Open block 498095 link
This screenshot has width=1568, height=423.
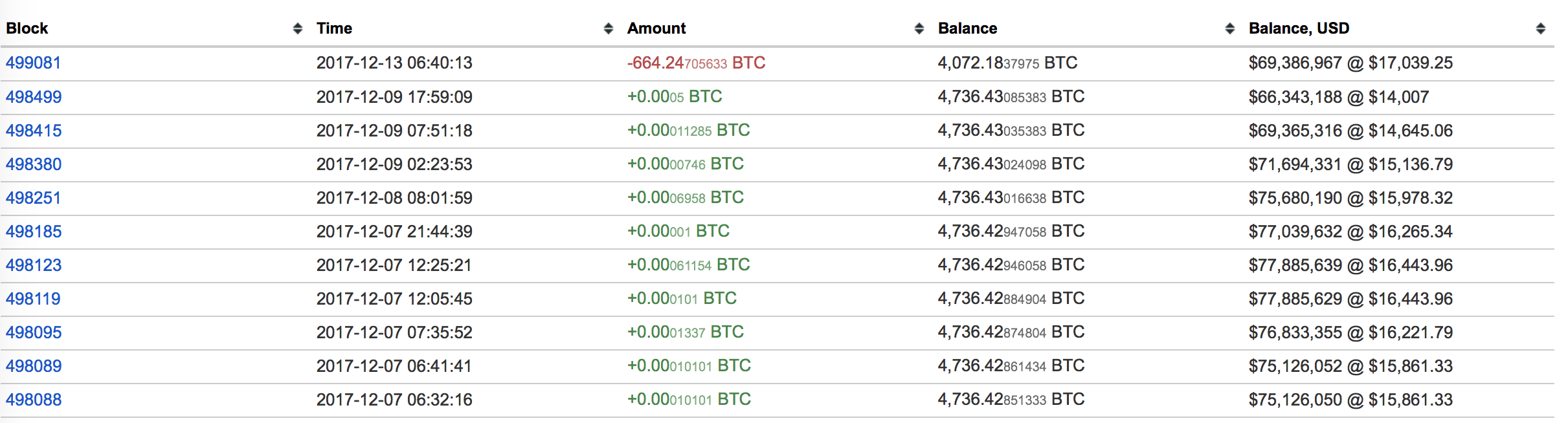34,332
